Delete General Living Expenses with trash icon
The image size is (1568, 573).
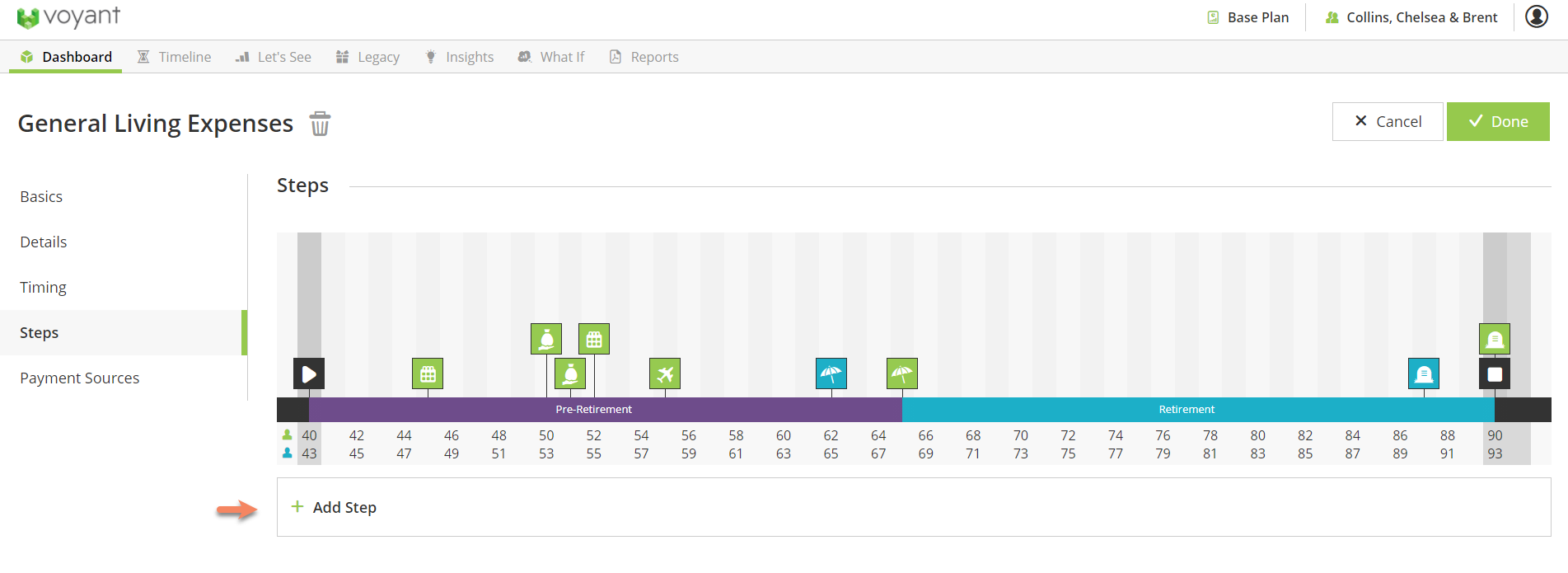[x=320, y=124]
